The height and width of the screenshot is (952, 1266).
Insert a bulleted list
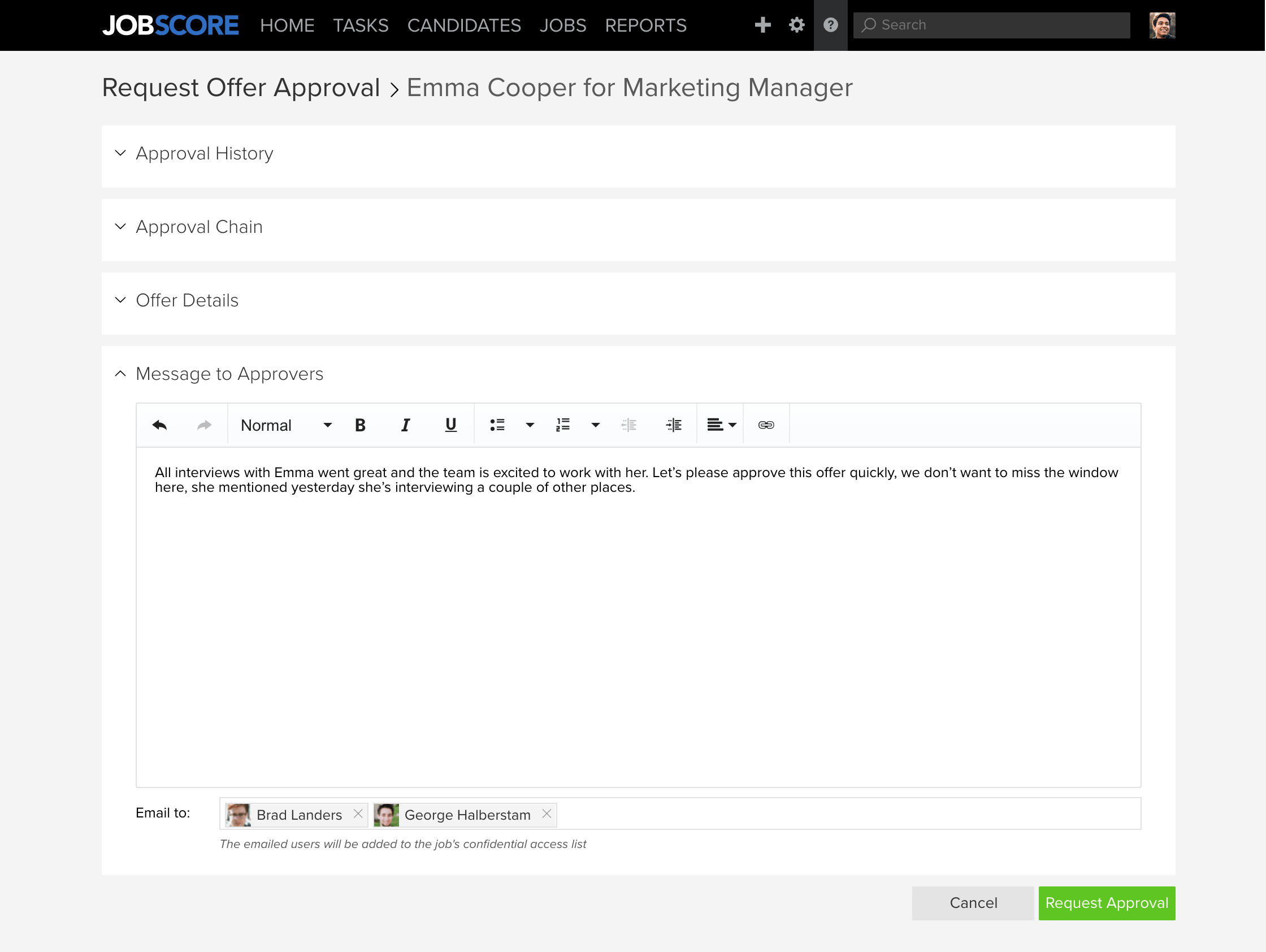pos(497,425)
